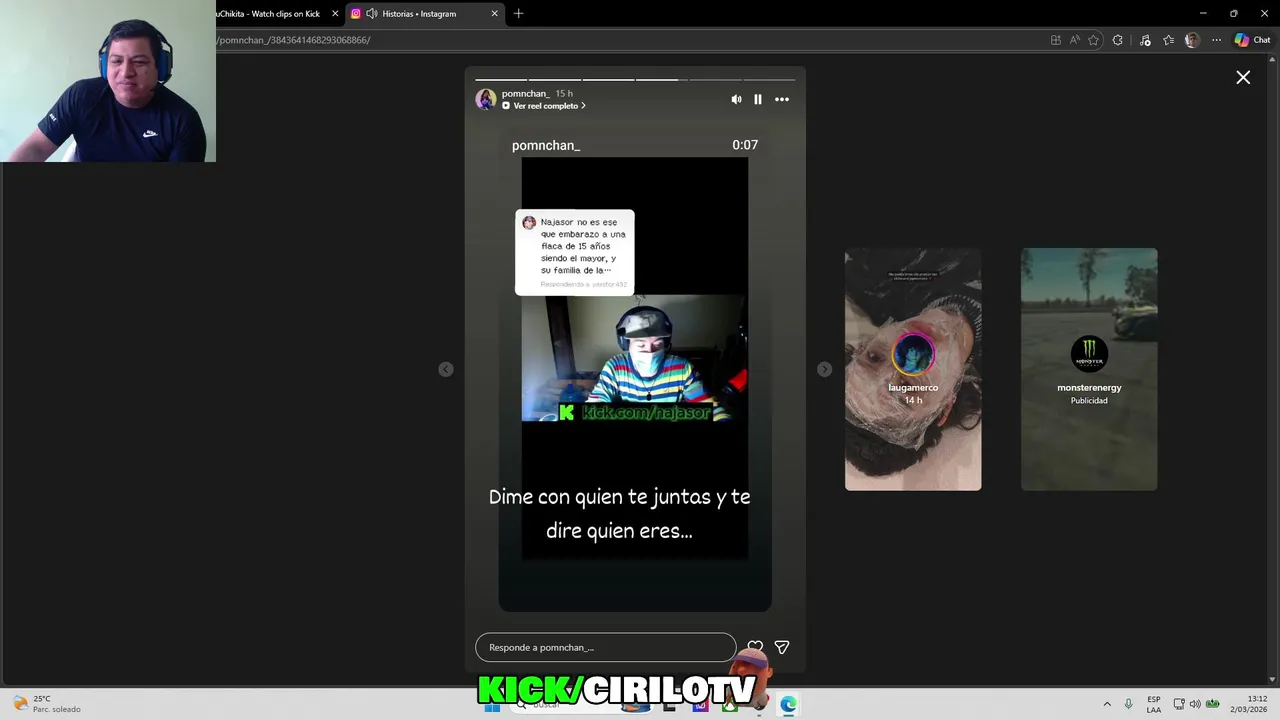Click the Microsoft Edge icon in taskbar
This screenshot has width=1280, height=720.
pyautogui.click(x=788, y=705)
